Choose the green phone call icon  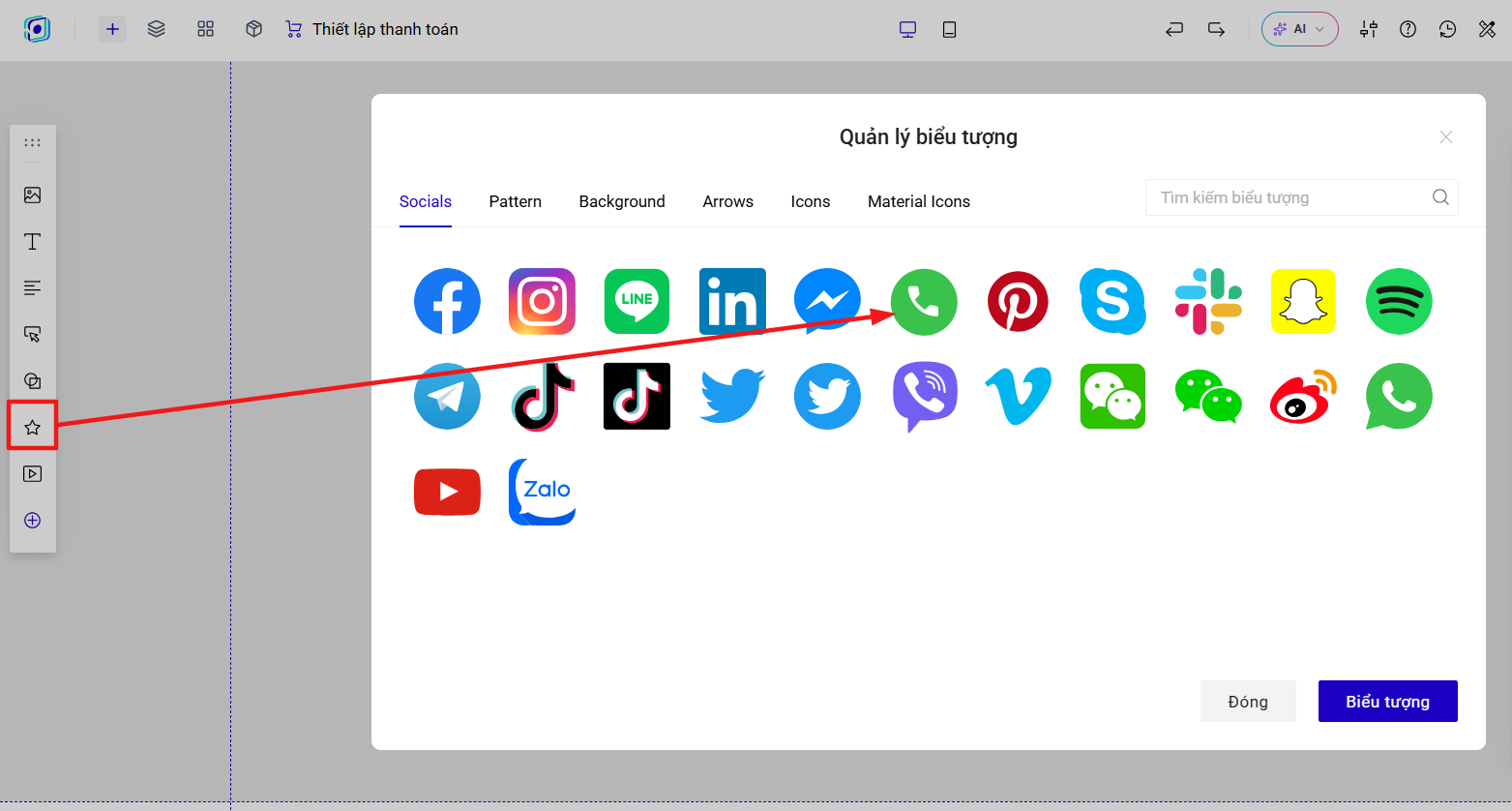[924, 302]
